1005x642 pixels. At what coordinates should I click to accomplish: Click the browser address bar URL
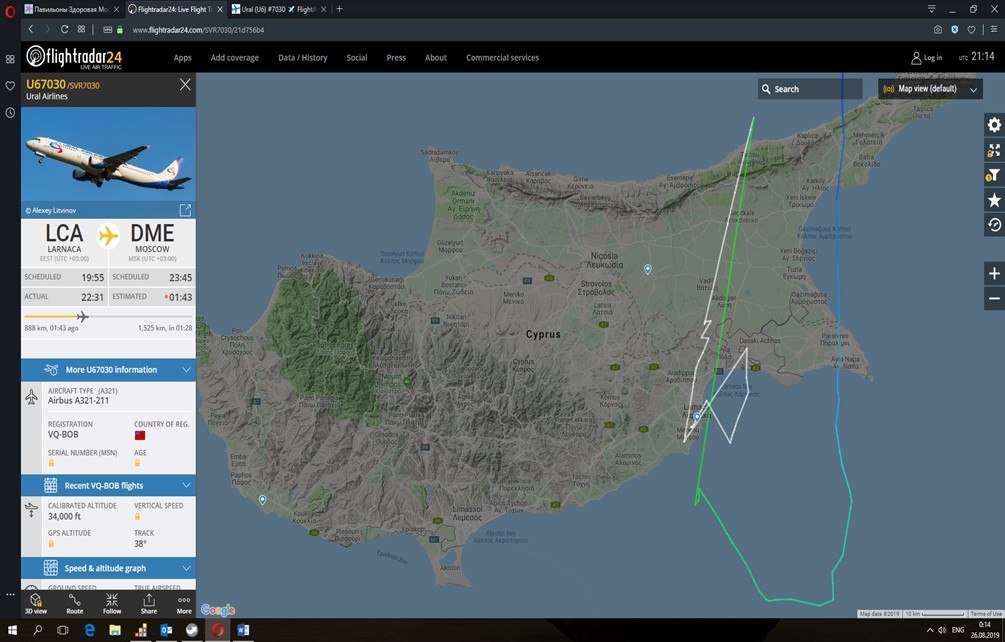coord(198,30)
